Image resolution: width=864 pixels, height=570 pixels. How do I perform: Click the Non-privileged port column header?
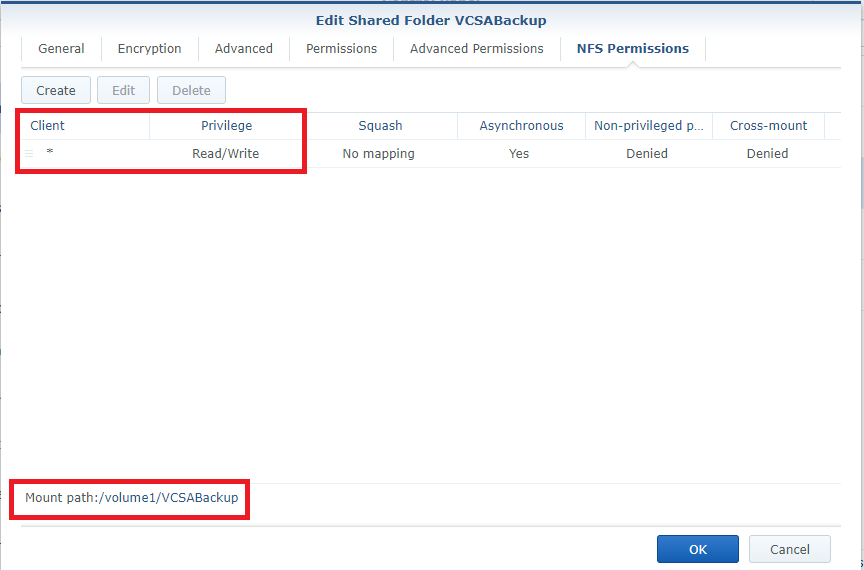[648, 126]
